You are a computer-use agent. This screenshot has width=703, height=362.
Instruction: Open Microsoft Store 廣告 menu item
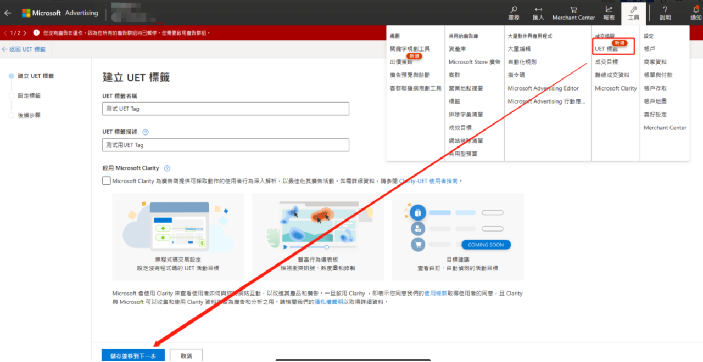[474, 62]
